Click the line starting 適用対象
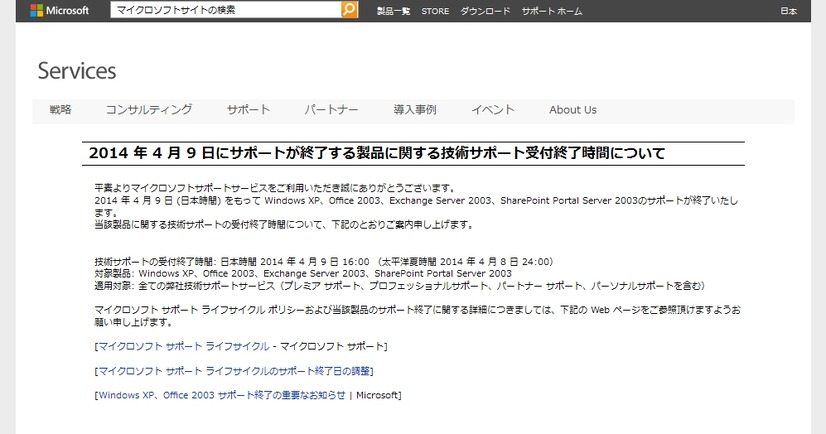The height and width of the screenshot is (434, 826). [x=399, y=286]
